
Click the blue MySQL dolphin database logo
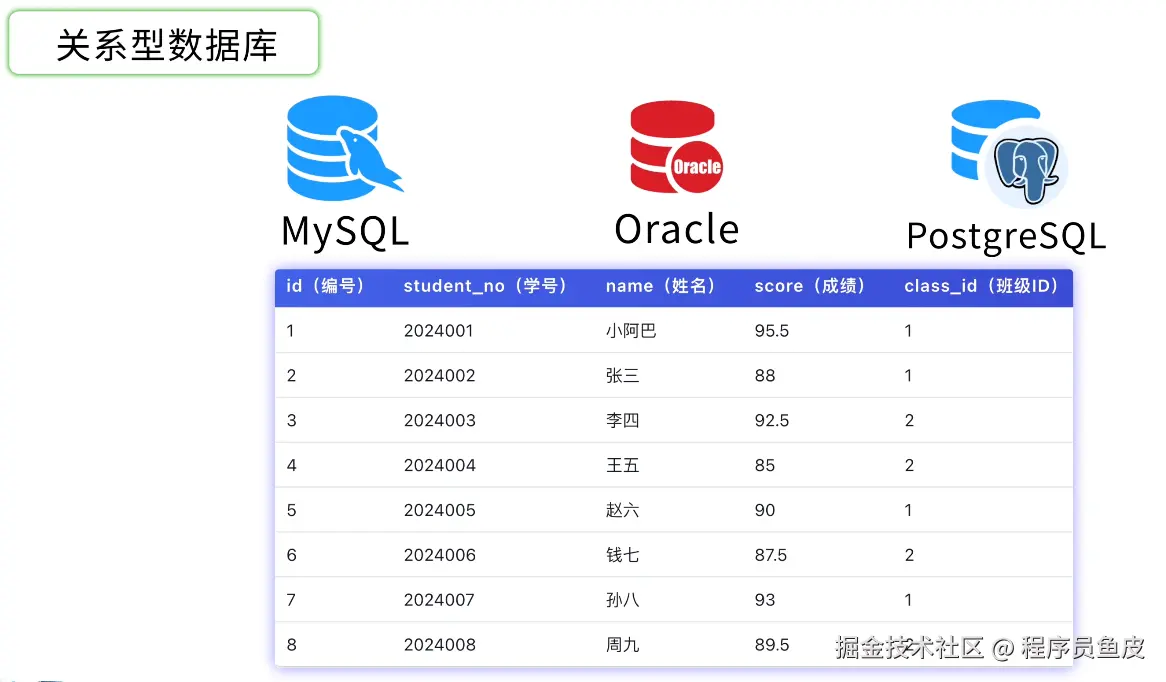[x=345, y=148]
